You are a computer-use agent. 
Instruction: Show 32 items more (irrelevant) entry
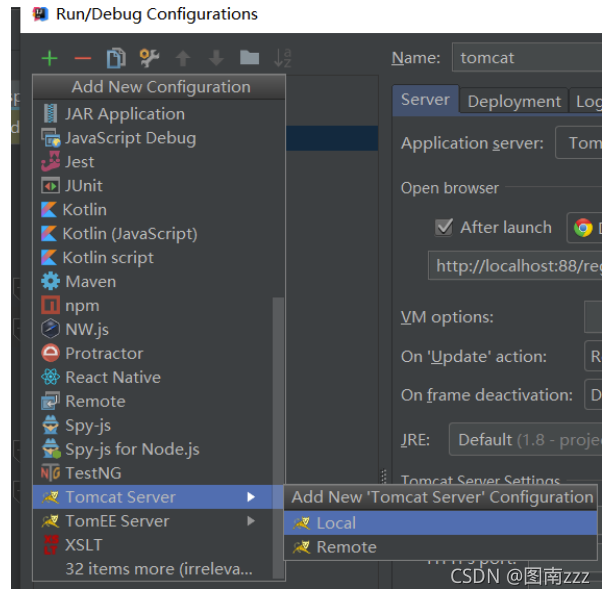[x=153, y=569]
